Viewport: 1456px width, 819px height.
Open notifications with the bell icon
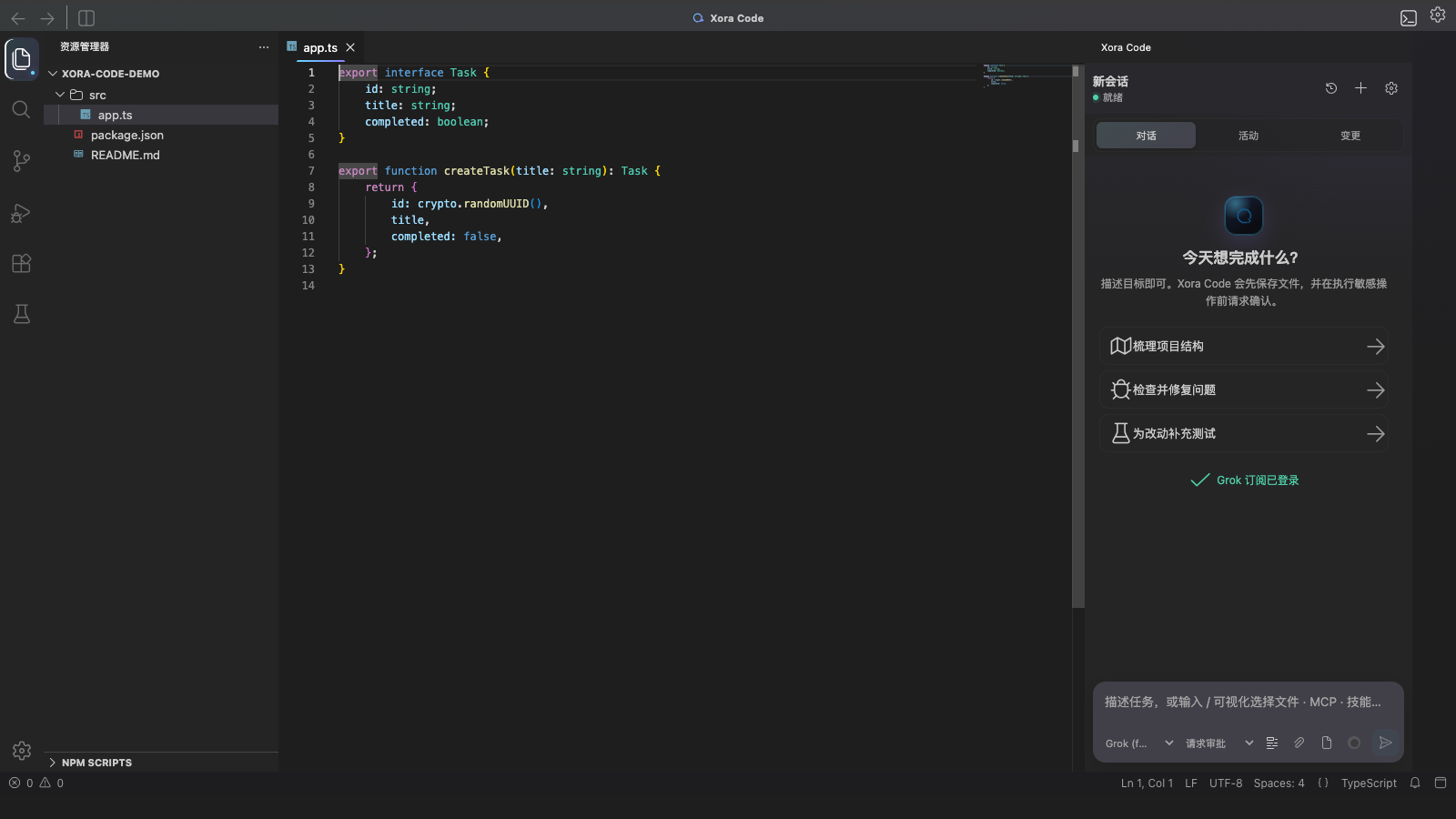1415,784
